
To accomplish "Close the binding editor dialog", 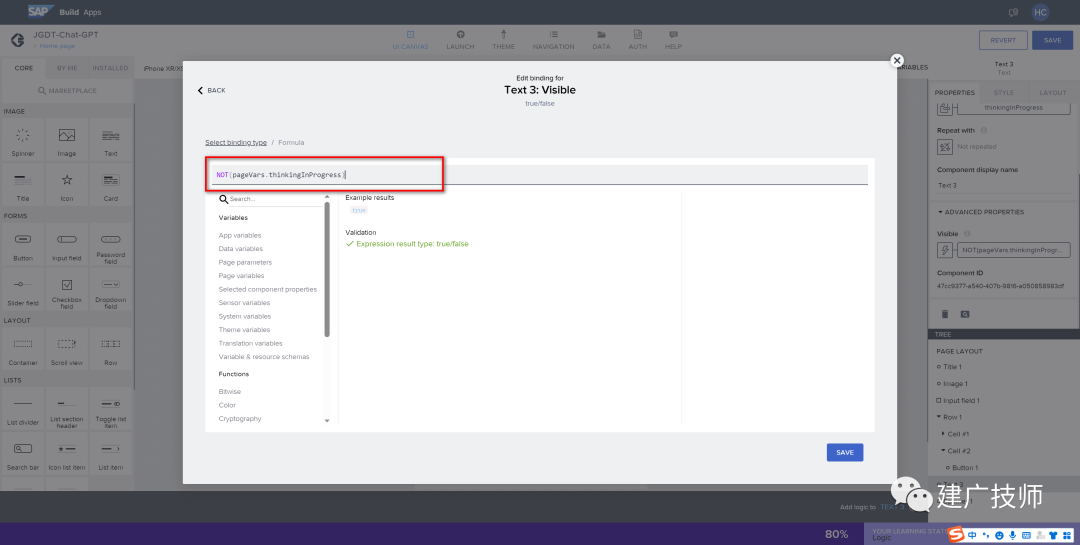I will [x=897, y=61].
